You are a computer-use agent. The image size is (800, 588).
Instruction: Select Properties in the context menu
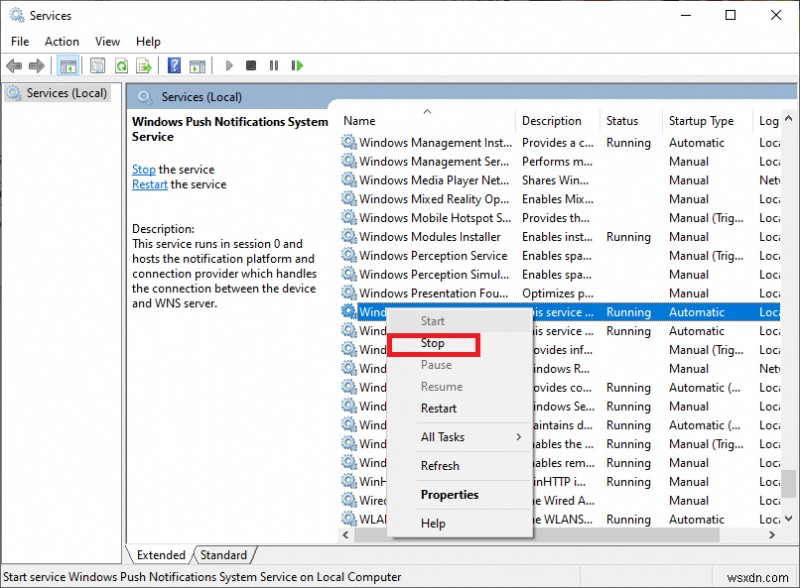tap(449, 495)
